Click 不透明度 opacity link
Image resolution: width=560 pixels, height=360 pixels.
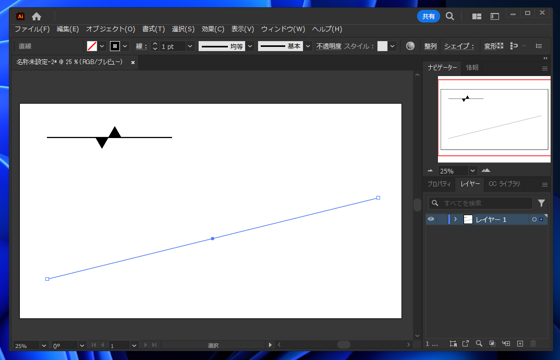point(329,46)
